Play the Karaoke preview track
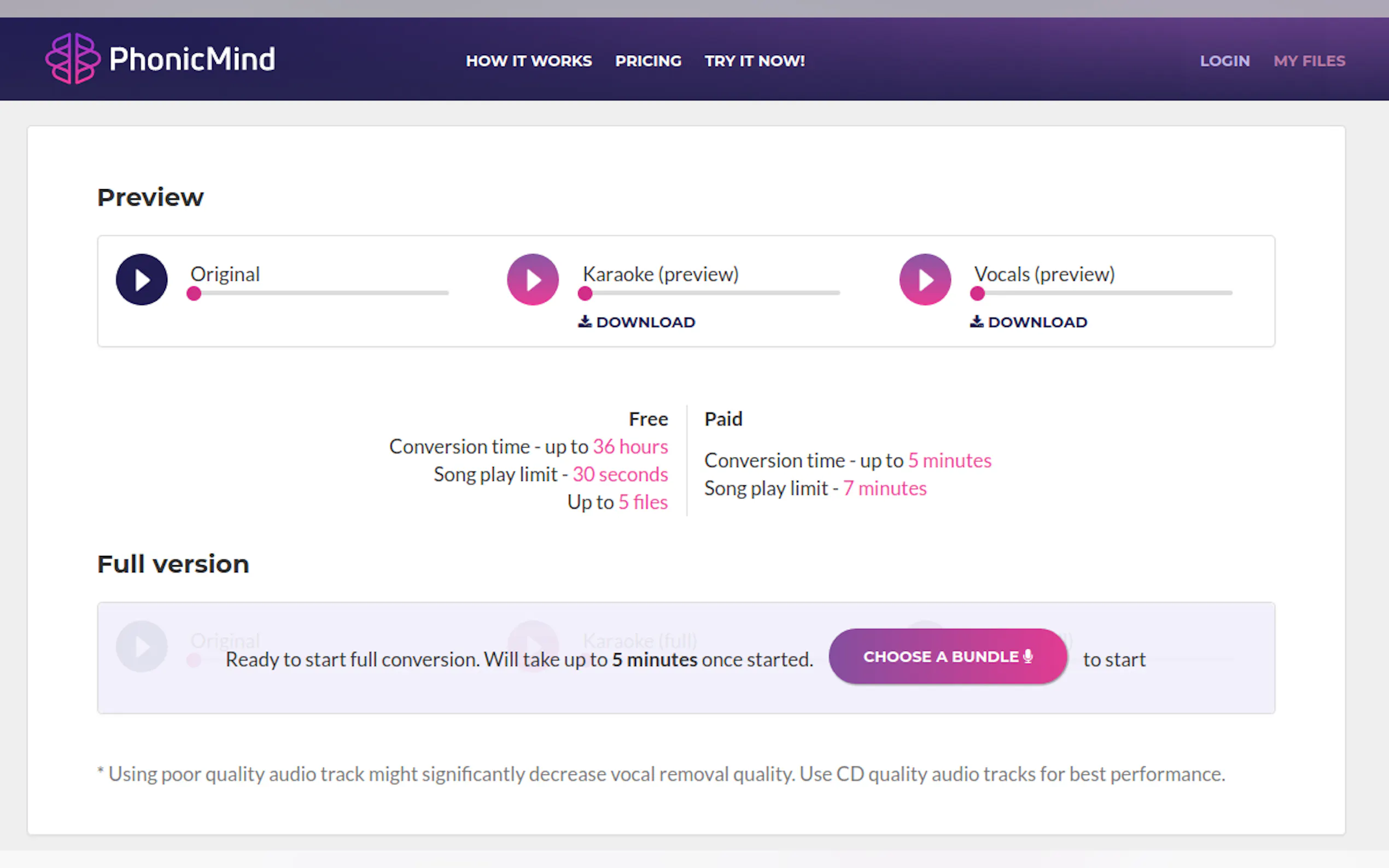Viewport: 1389px width, 868px height. coord(532,279)
